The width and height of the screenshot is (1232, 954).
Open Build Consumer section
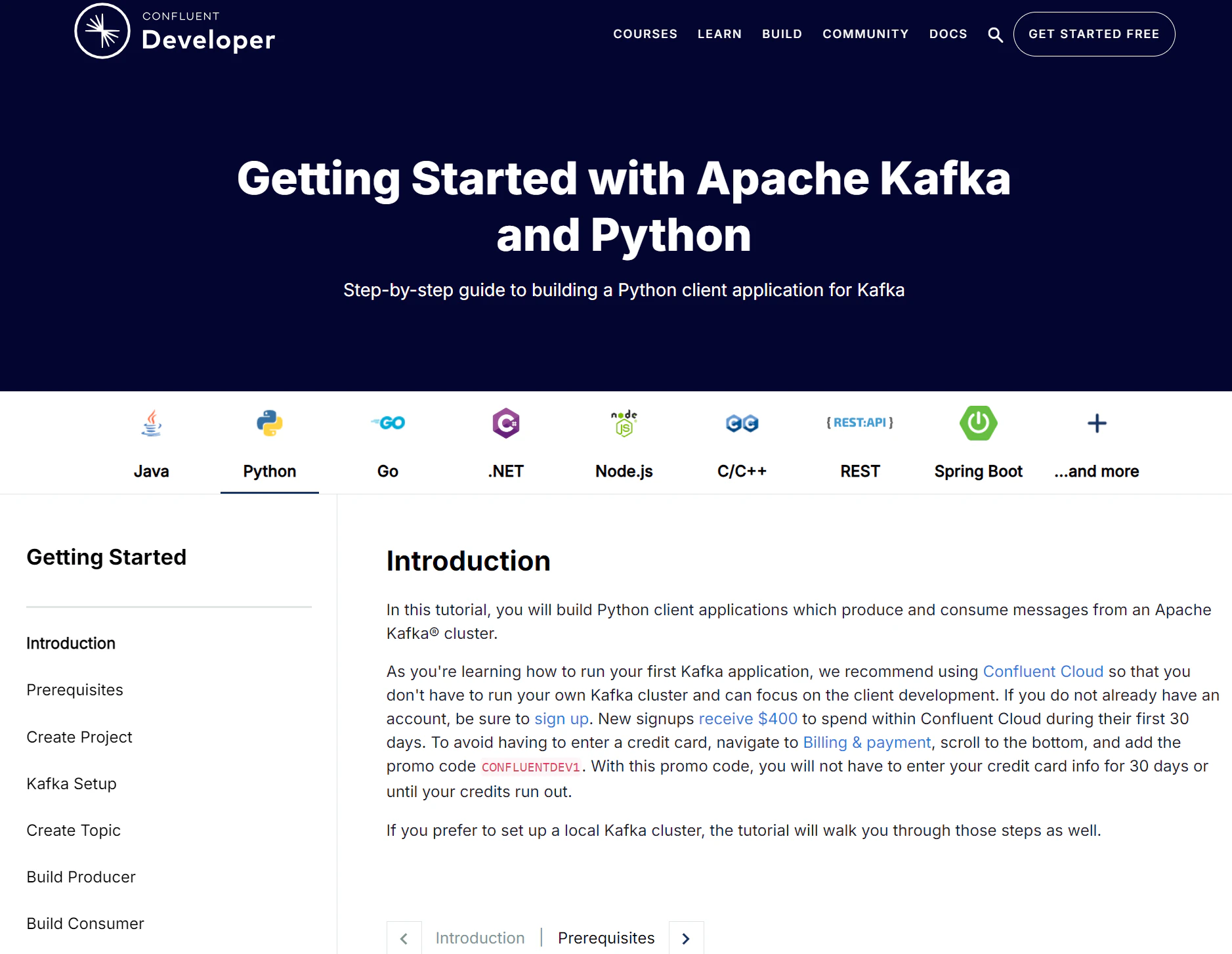pyautogui.click(x=85, y=924)
